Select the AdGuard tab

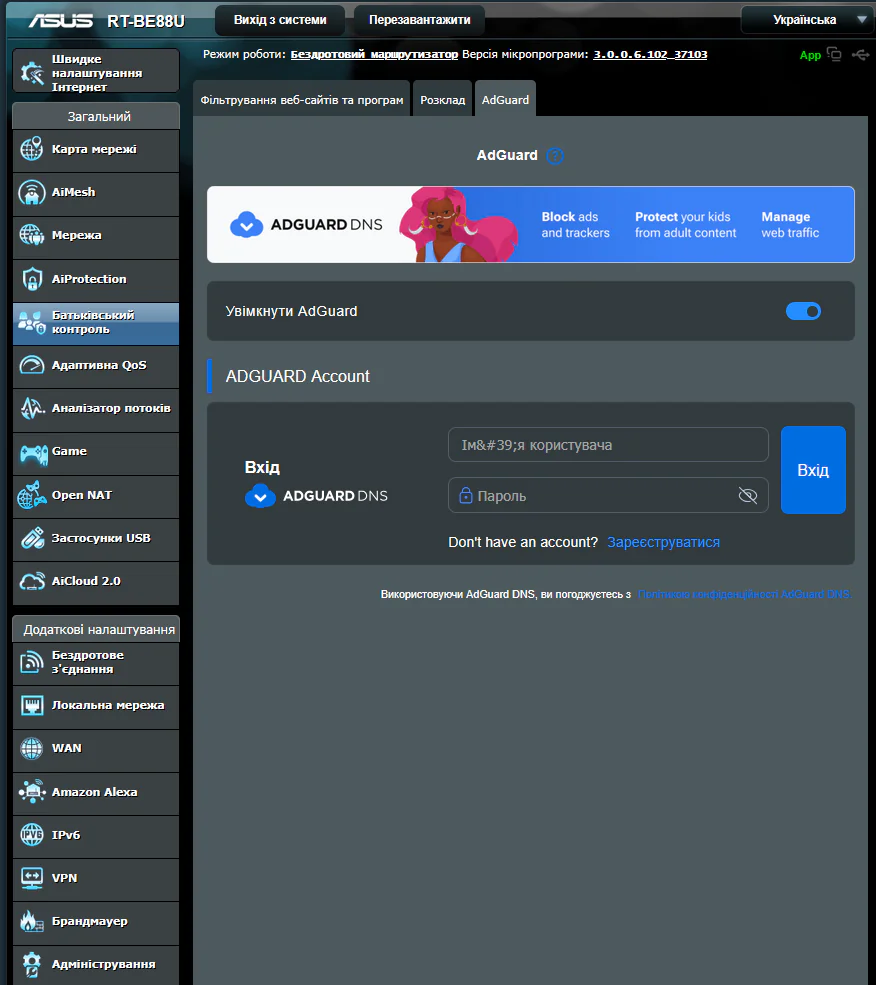pyautogui.click(x=505, y=99)
